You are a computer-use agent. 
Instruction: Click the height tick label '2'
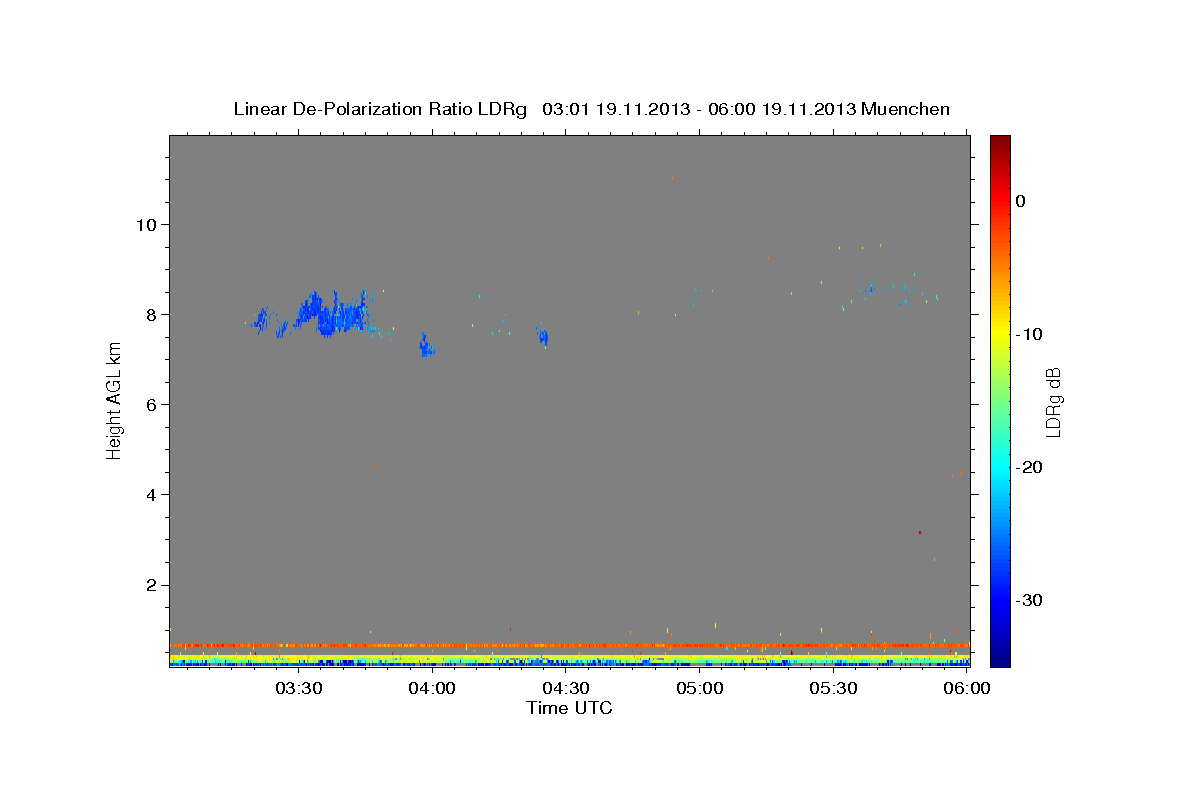[153, 585]
